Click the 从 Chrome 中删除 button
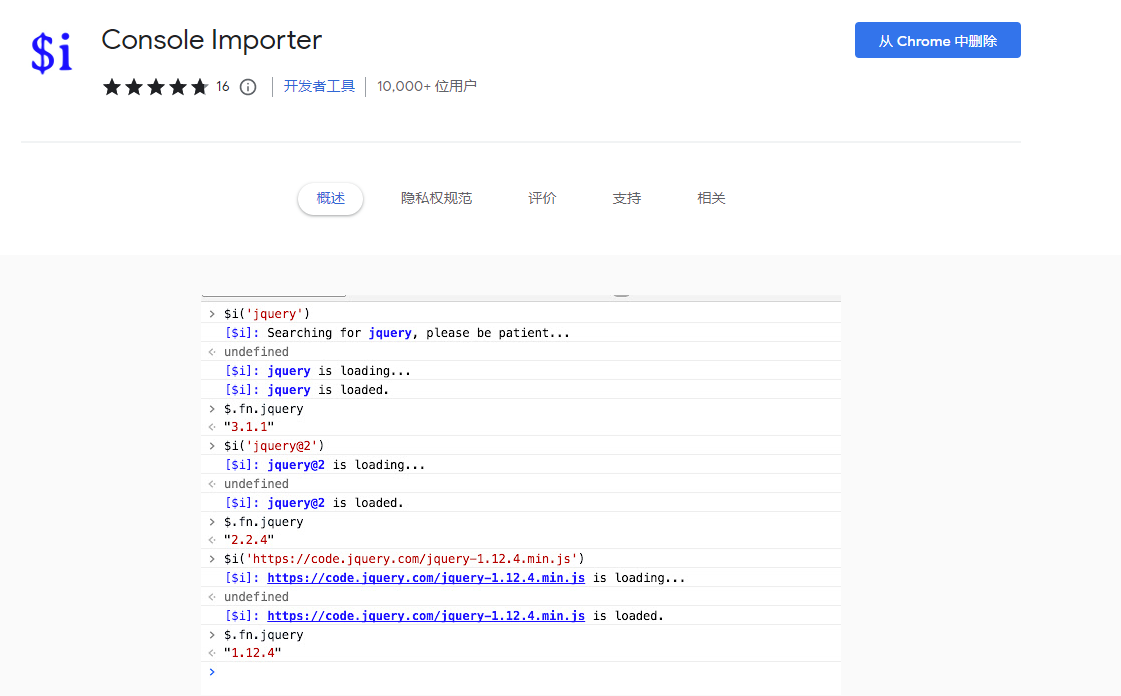This screenshot has height=696, width=1121. pos(937,40)
